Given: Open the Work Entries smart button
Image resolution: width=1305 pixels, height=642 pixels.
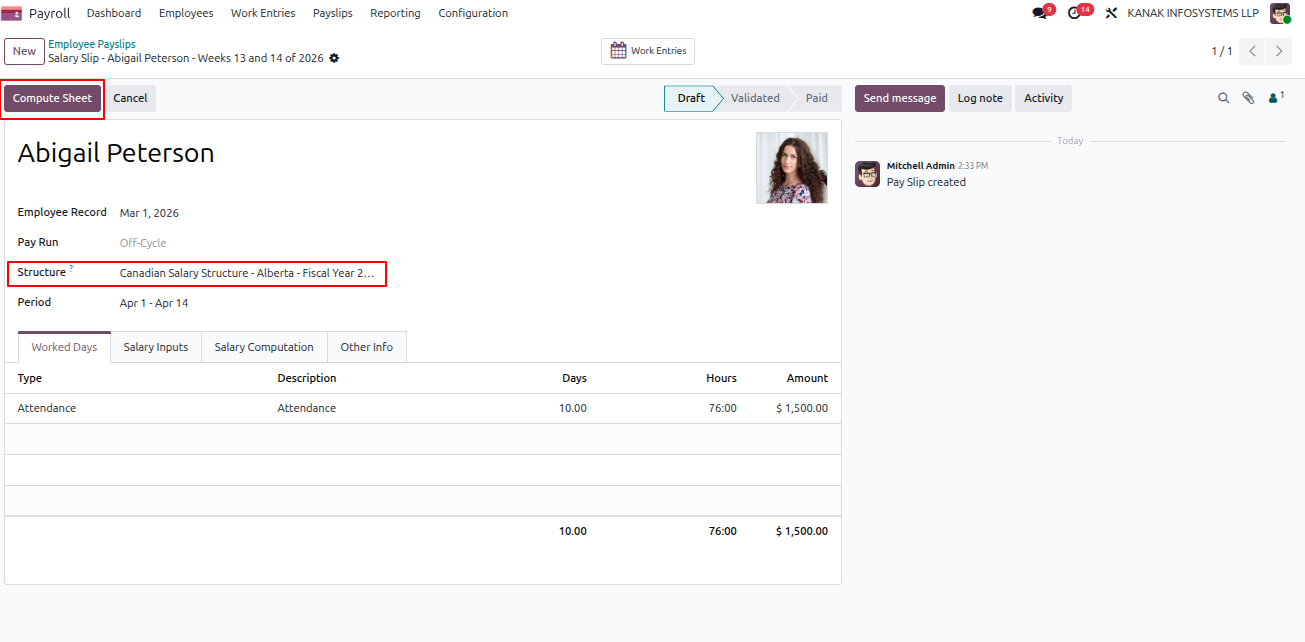Looking at the screenshot, I should (x=648, y=51).
